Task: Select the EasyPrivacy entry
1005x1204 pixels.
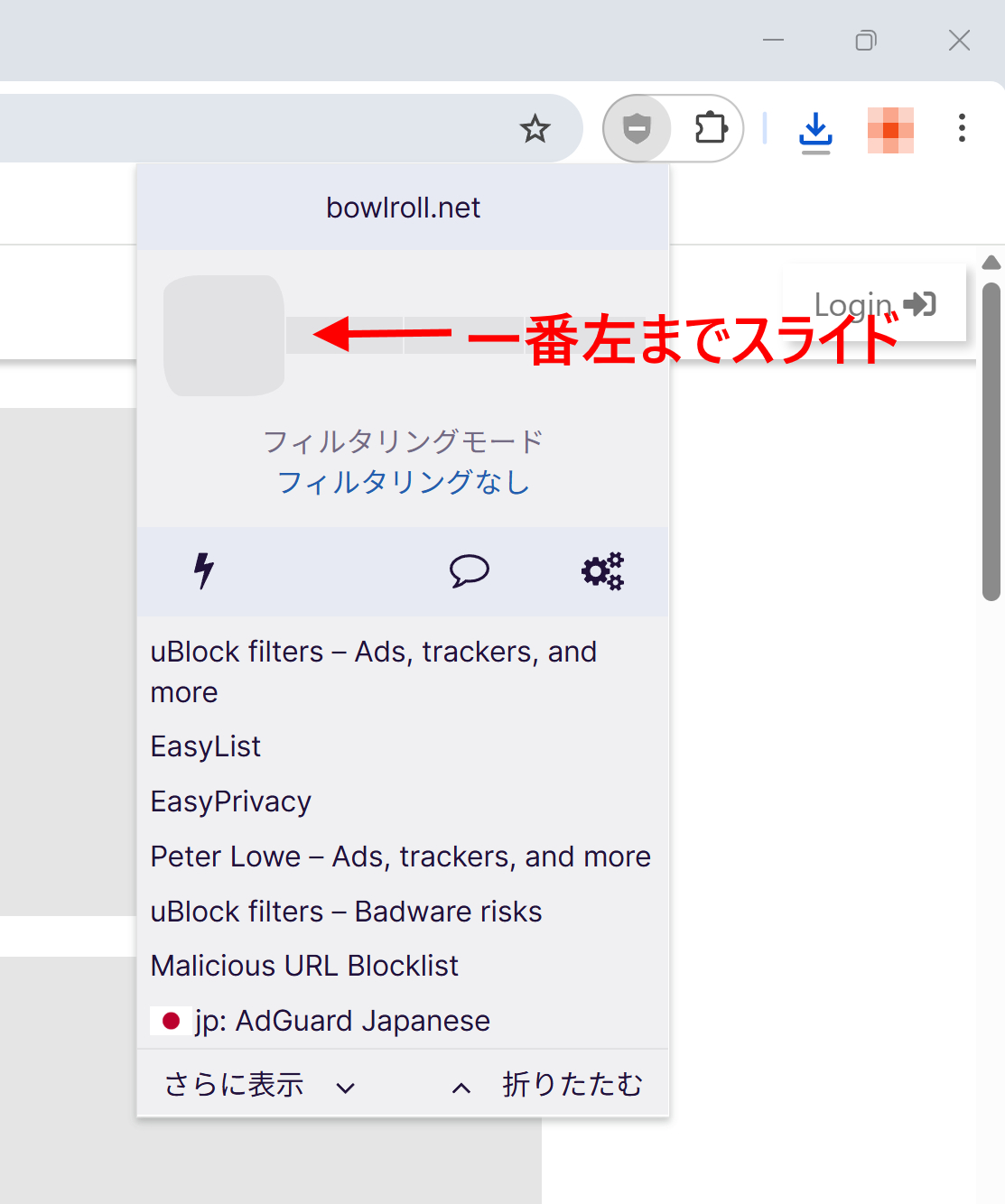Action: click(231, 801)
